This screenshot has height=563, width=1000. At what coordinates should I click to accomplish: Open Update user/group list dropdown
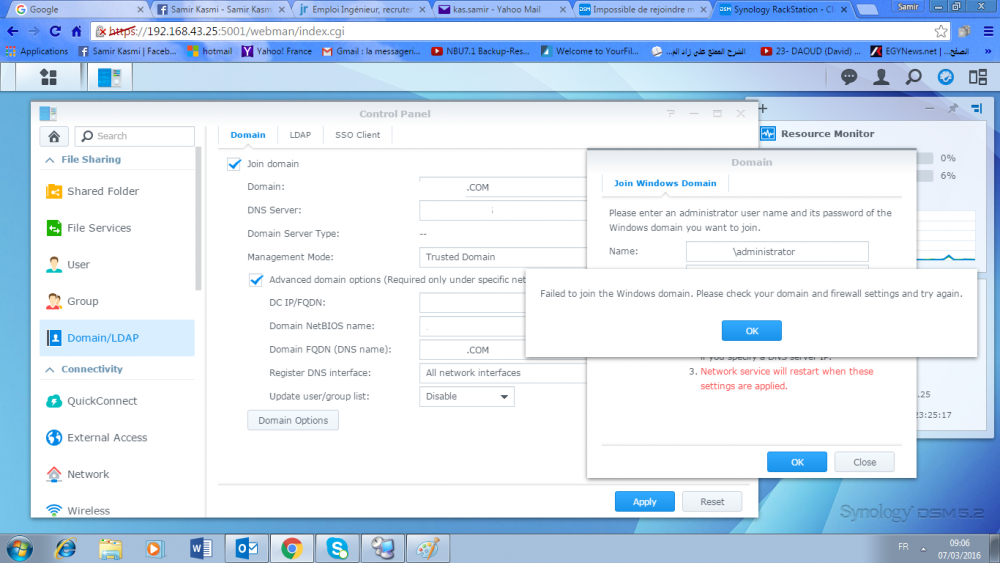[467, 397]
